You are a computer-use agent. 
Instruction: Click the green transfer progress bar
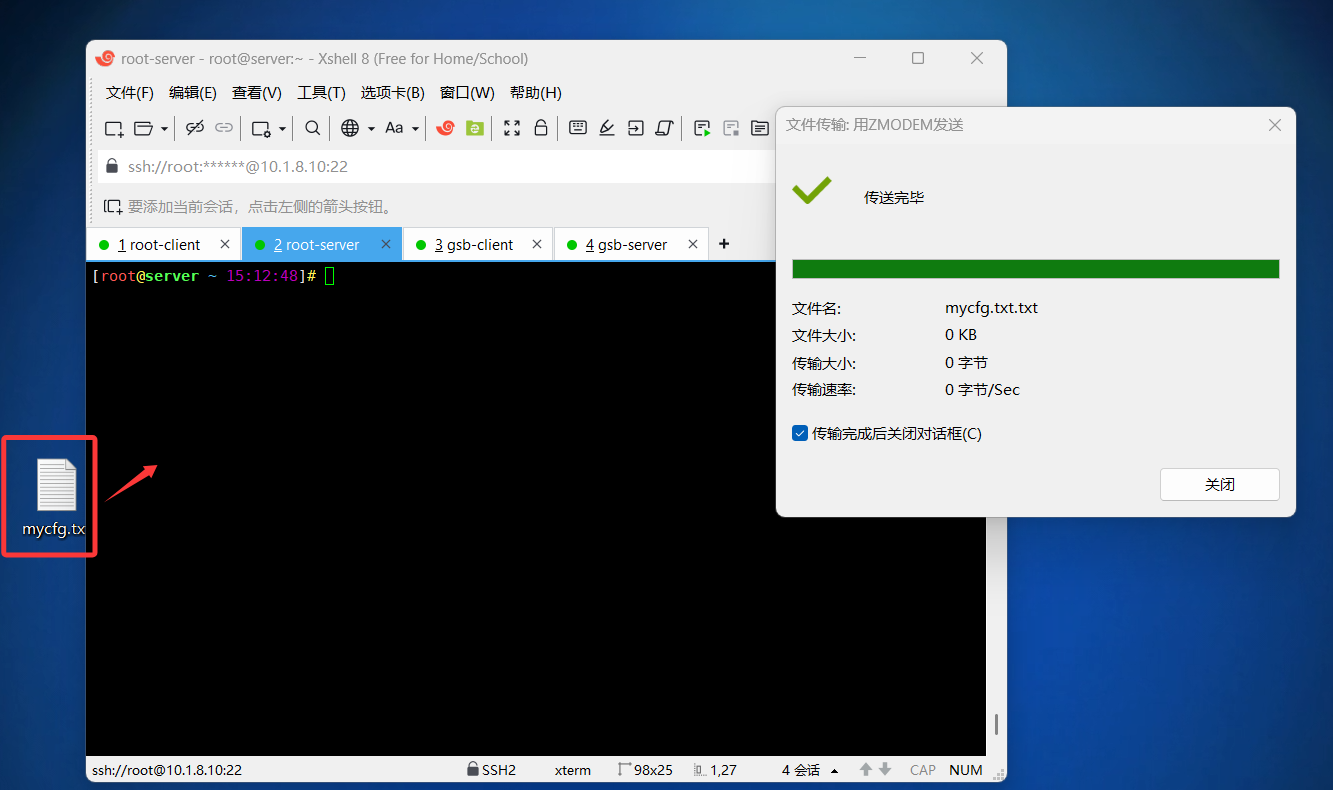[x=1036, y=269]
